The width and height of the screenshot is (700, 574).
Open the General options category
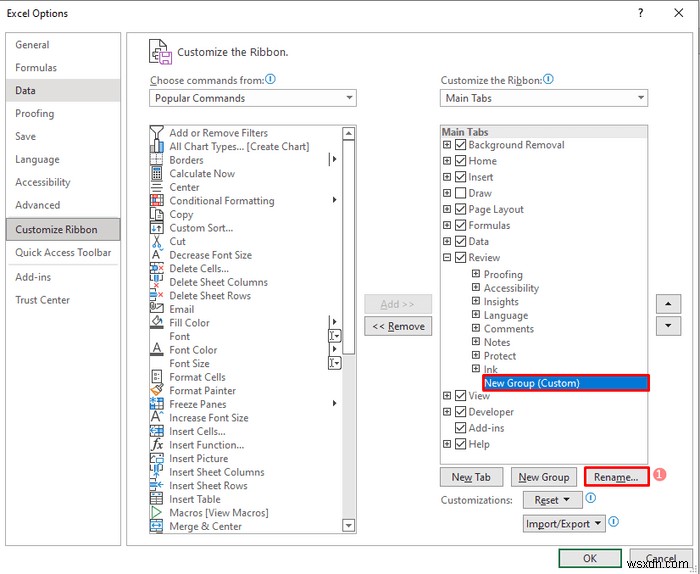tap(63, 45)
